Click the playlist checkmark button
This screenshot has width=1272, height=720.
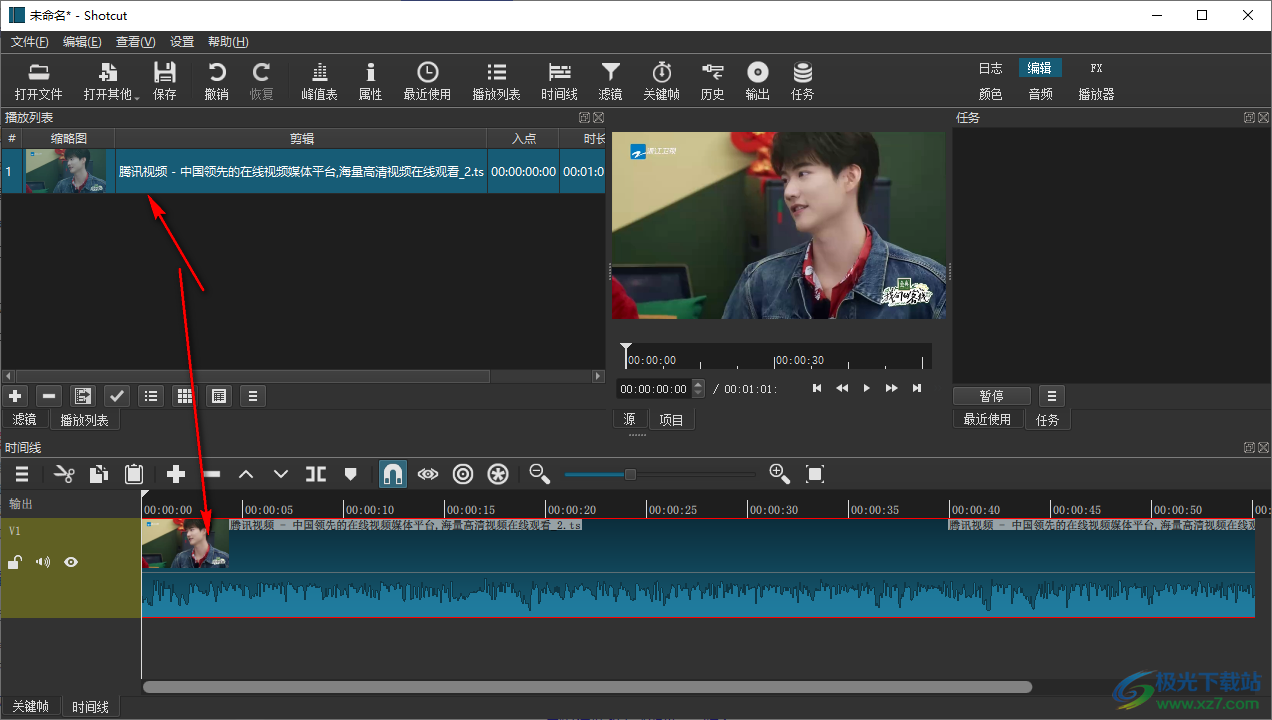point(117,396)
